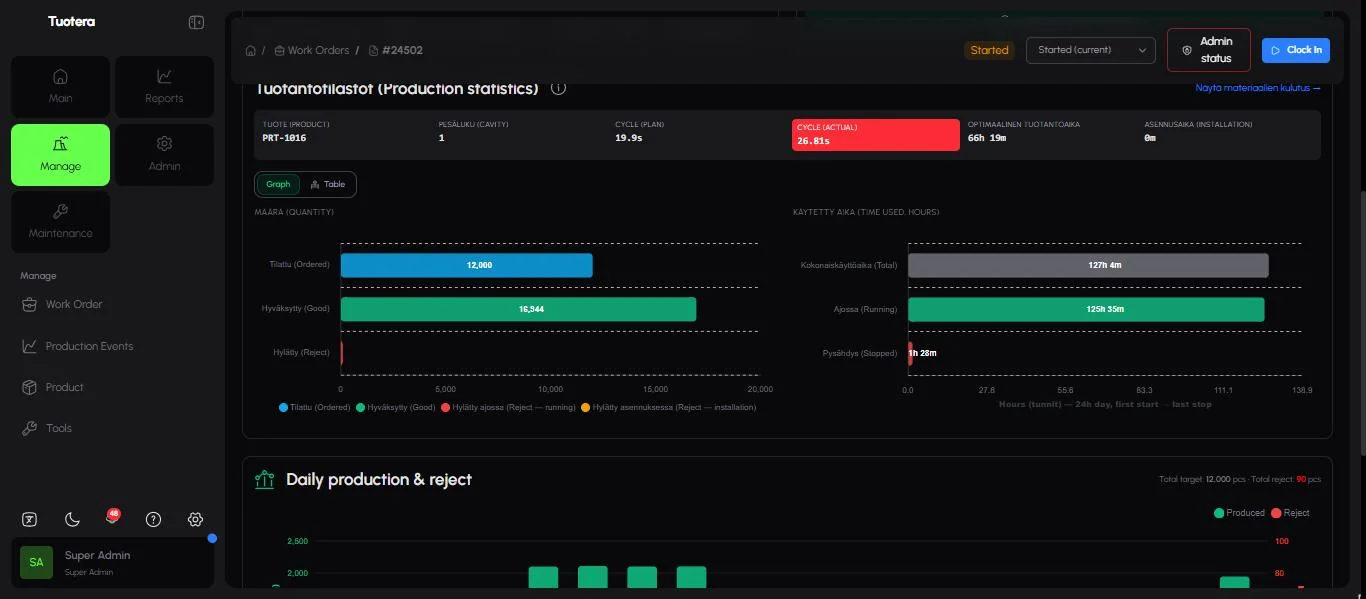Screen dimensions: 1366x599
Task: Open help via the question mark icon
Action: tap(153, 519)
